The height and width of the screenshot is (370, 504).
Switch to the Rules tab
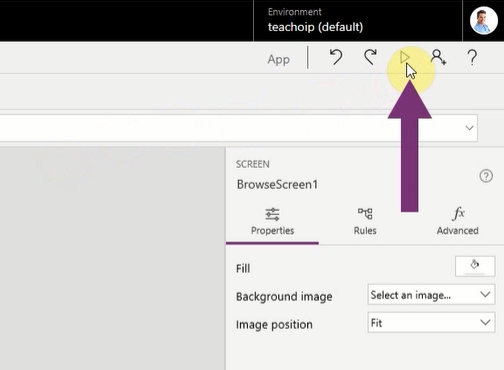coord(365,221)
